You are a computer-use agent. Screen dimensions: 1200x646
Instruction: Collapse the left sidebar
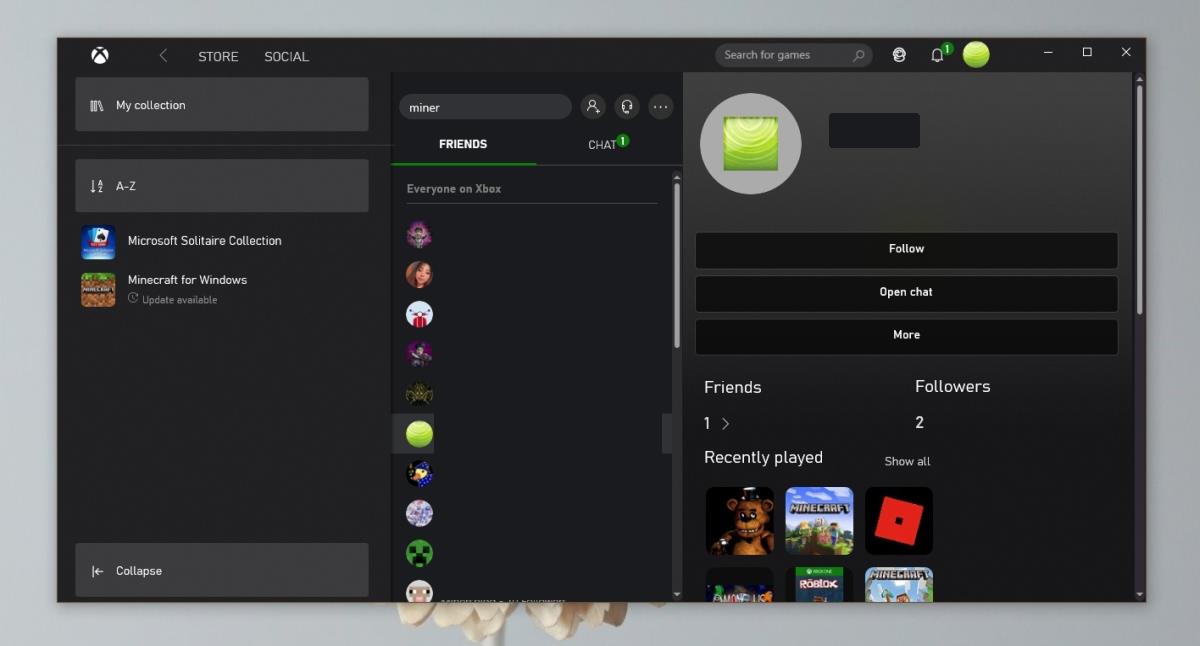(x=221, y=571)
